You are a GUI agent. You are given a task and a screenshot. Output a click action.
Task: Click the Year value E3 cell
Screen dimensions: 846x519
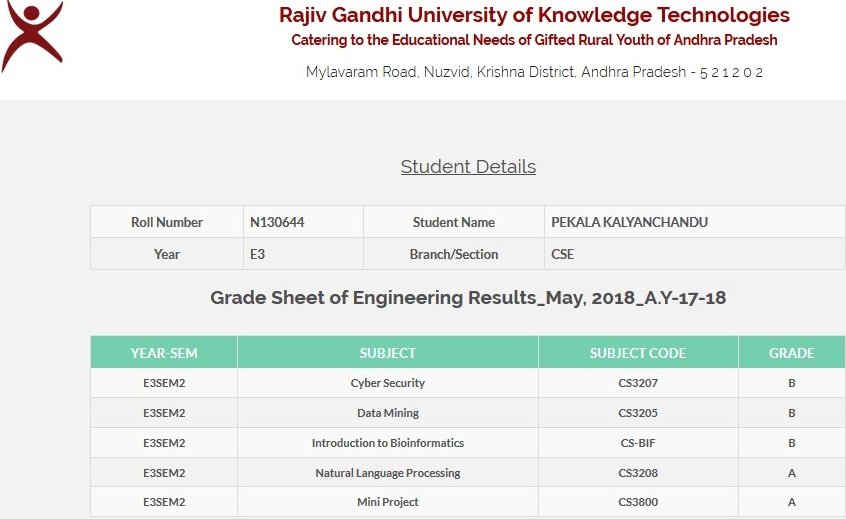[303, 254]
